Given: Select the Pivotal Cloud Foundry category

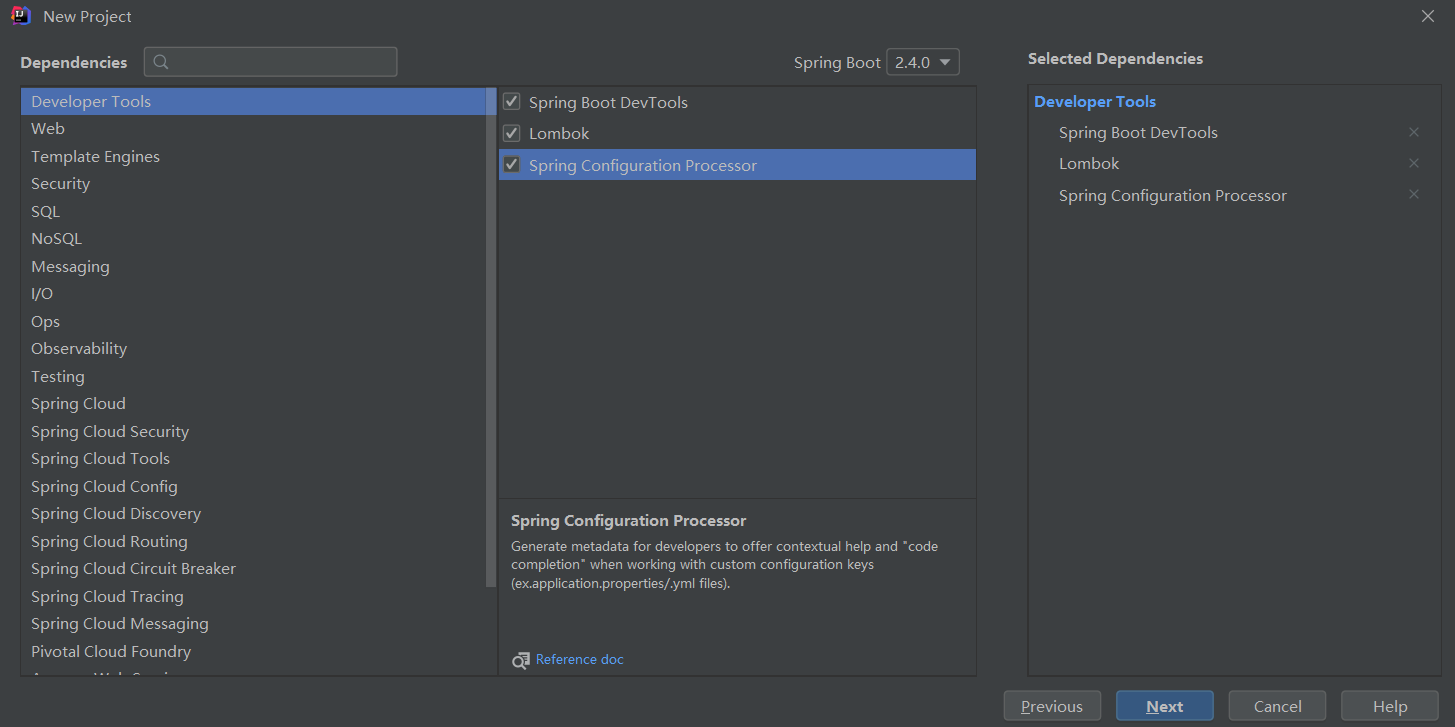Looking at the screenshot, I should click(253, 651).
